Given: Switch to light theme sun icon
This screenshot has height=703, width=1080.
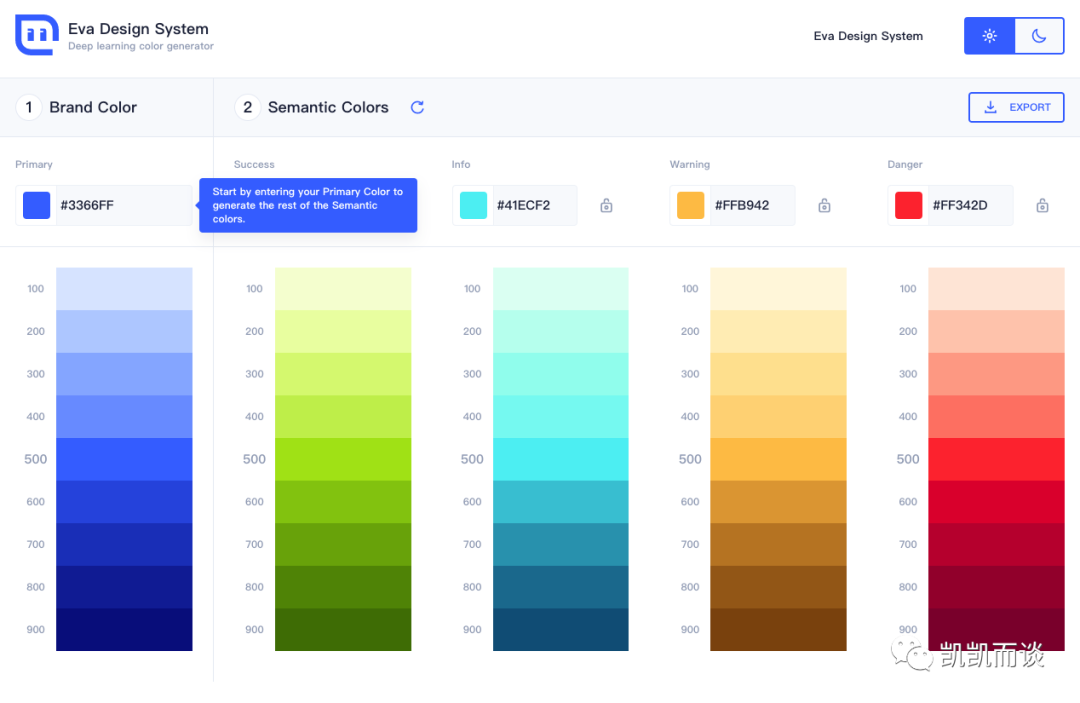Looking at the screenshot, I should tap(989, 36).
